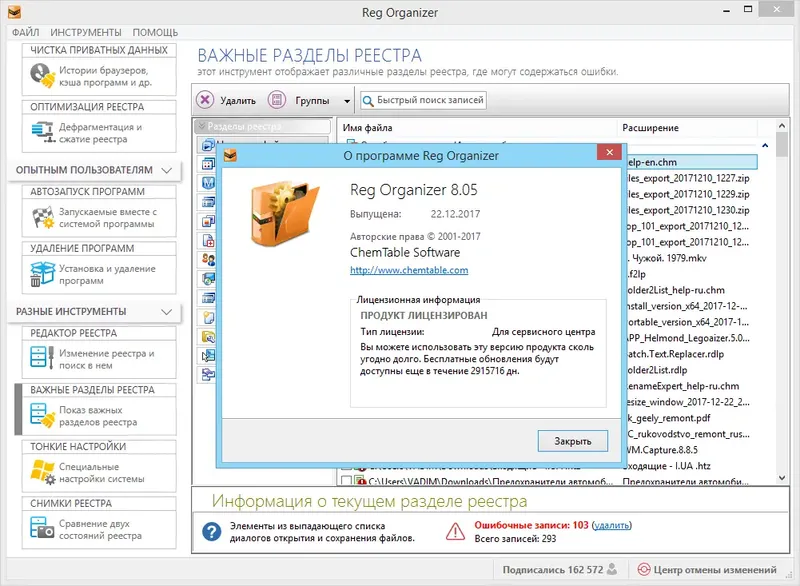Image resolution: width=800 pixels, height=586 pixels.
Task: Select 'ОПТИМИЗАЦИЯ РЕЕСТРА' sidebar item
Action: pos(99,126)
